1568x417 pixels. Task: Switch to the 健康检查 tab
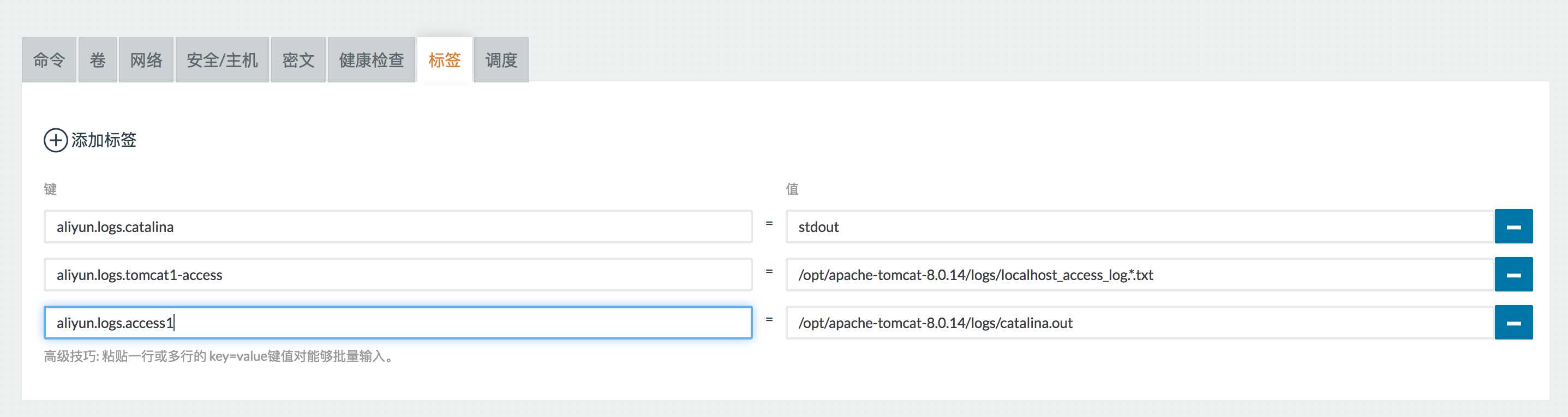tap(372, 59)
